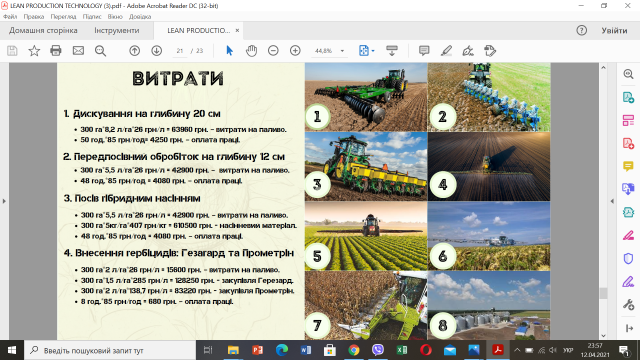Open Export PDF tool in right pane
640x360 pixels.
click(628, 98)
